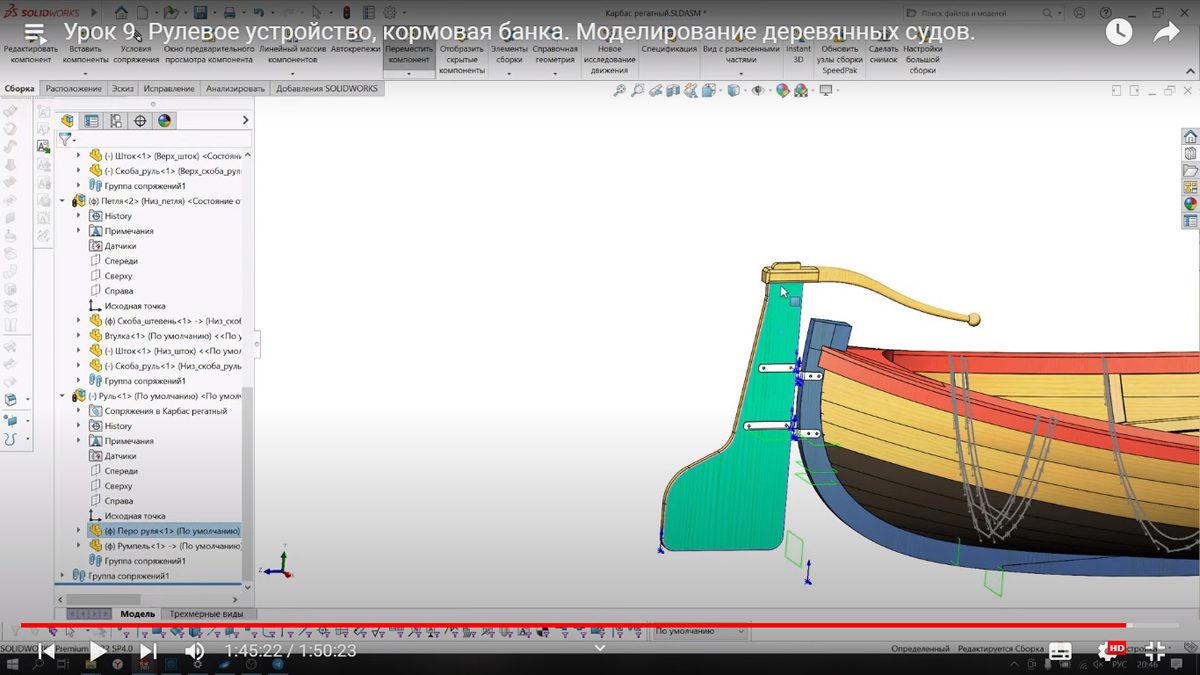
Task: Open the ConfigurationManager tab icon
Action: click(x=116, y=121)
